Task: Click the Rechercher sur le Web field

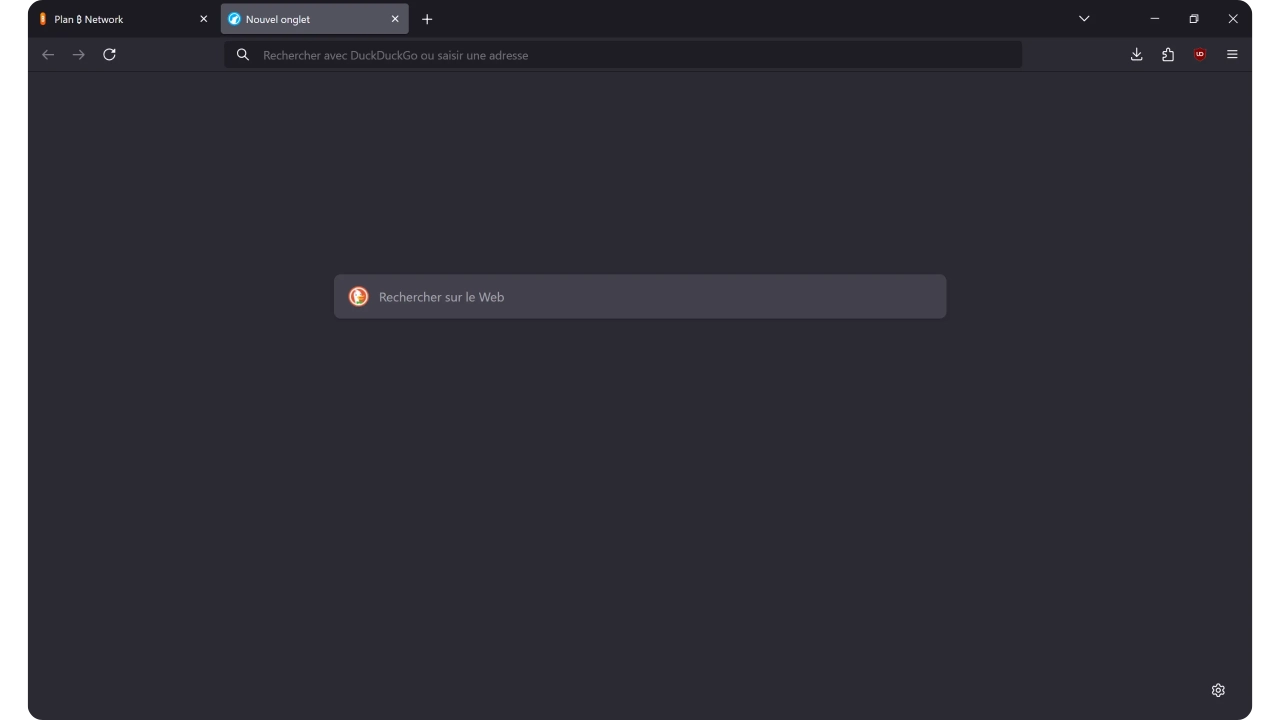Action: 640,297
